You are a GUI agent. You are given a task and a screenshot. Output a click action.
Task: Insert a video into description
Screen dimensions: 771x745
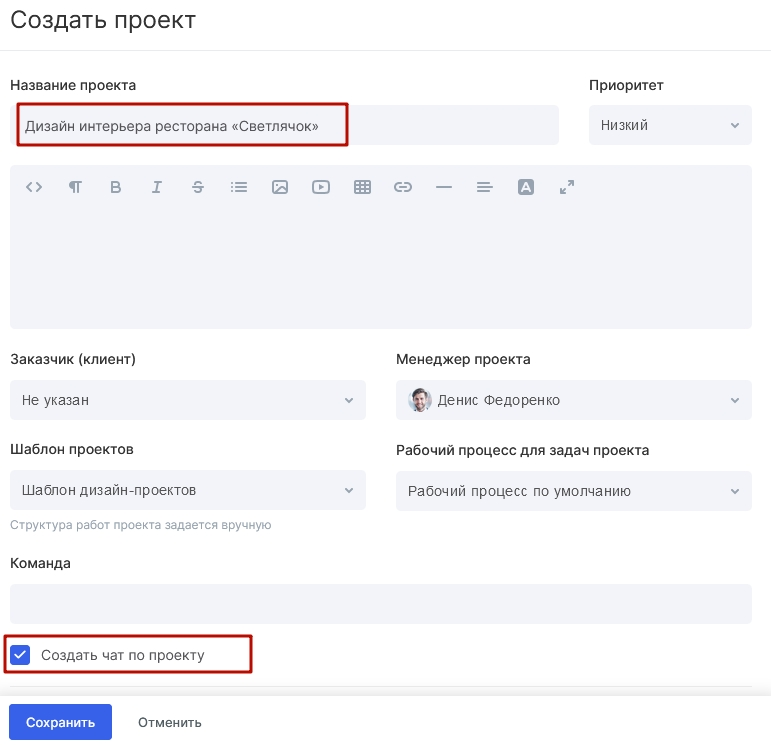click(321, 187)
